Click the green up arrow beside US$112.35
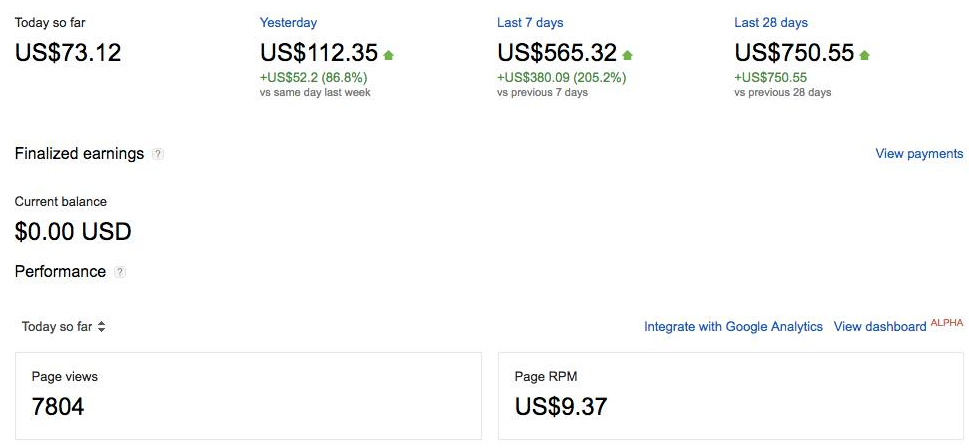969x448 pixels. (388, 55)
